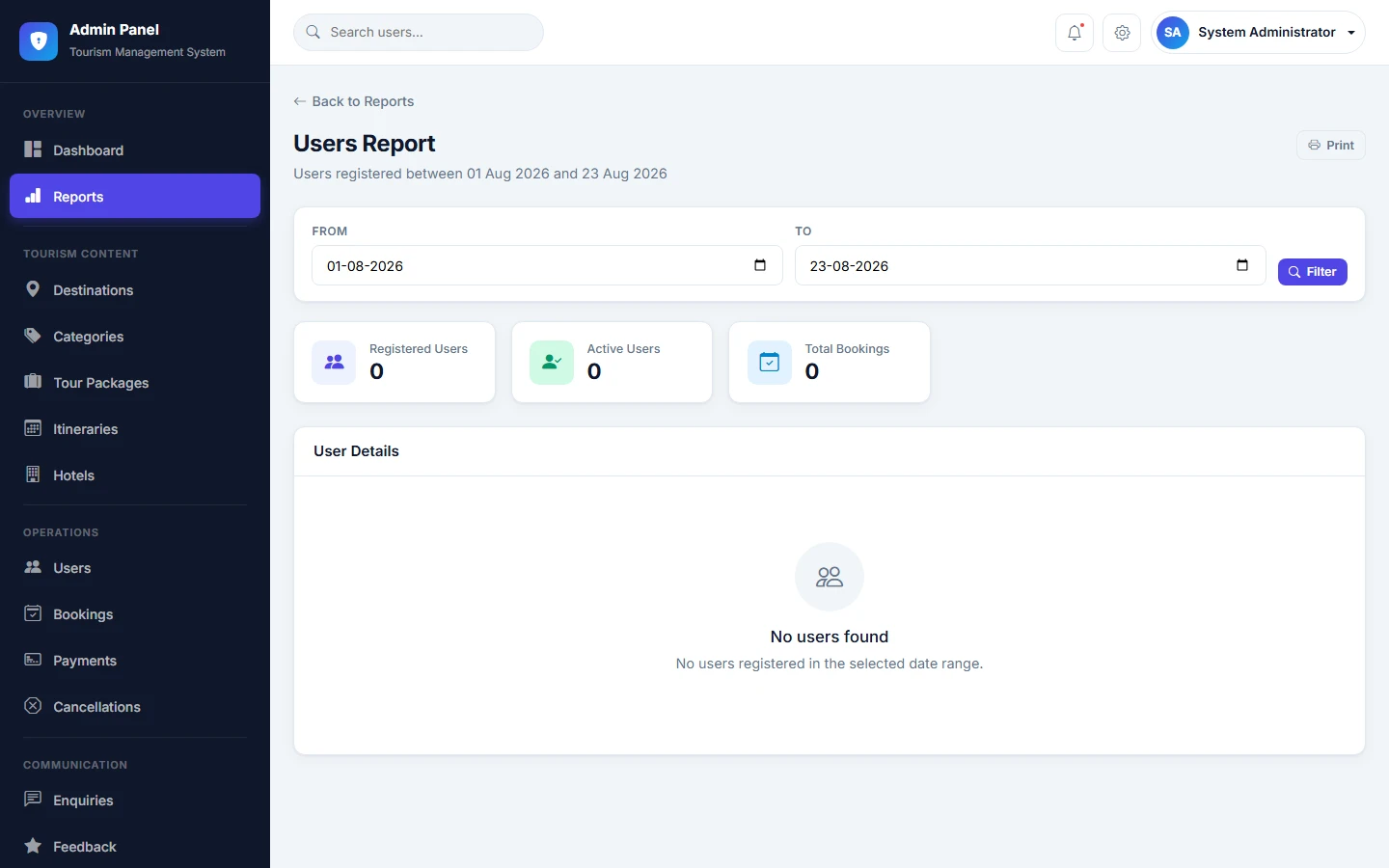This screenshot has height=868, width=1389.
Task: Click the Destinations pin icon
Action: tap(33, 289)
